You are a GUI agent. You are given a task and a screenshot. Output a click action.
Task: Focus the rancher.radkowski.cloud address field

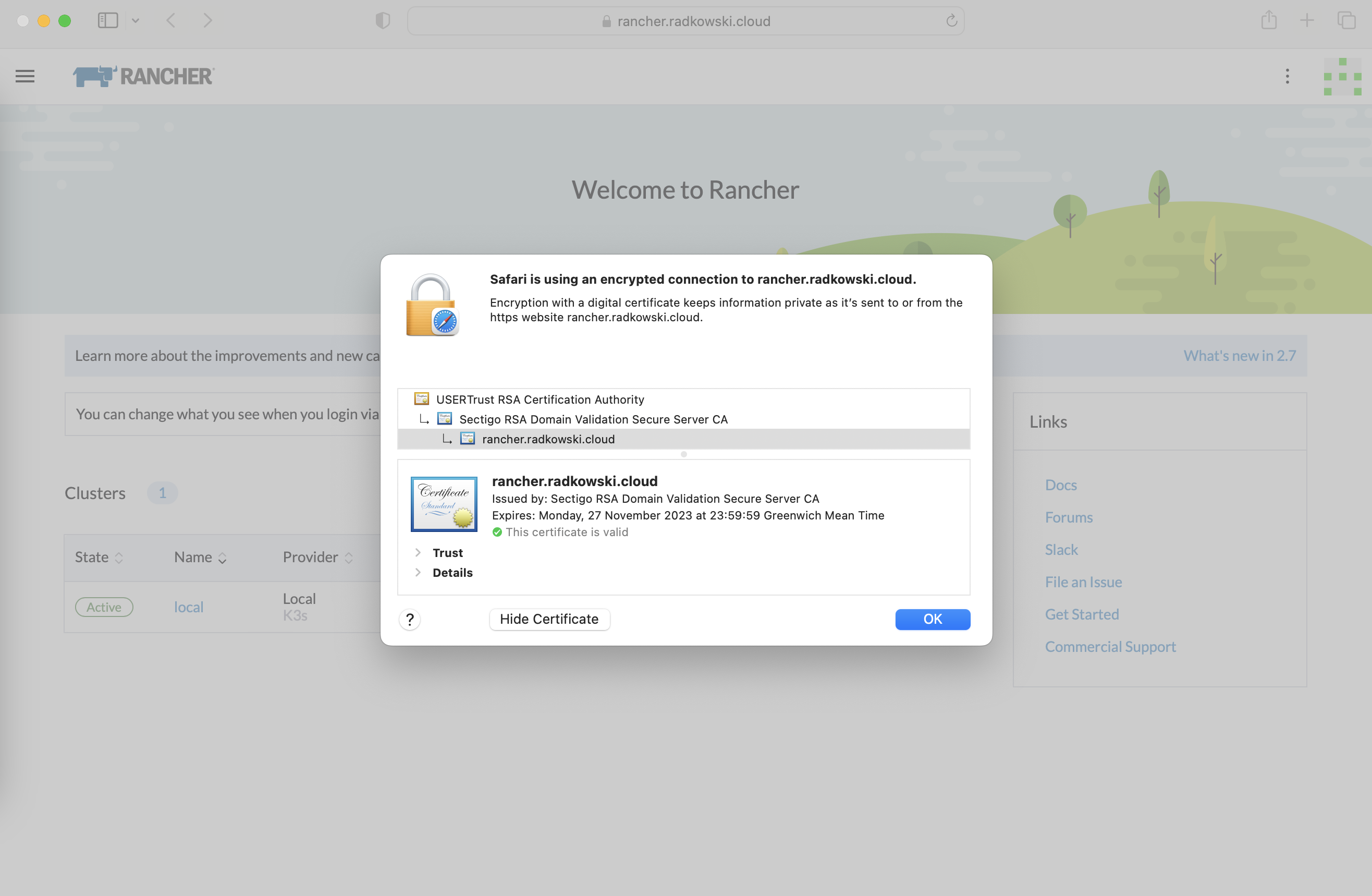point(685,21)
